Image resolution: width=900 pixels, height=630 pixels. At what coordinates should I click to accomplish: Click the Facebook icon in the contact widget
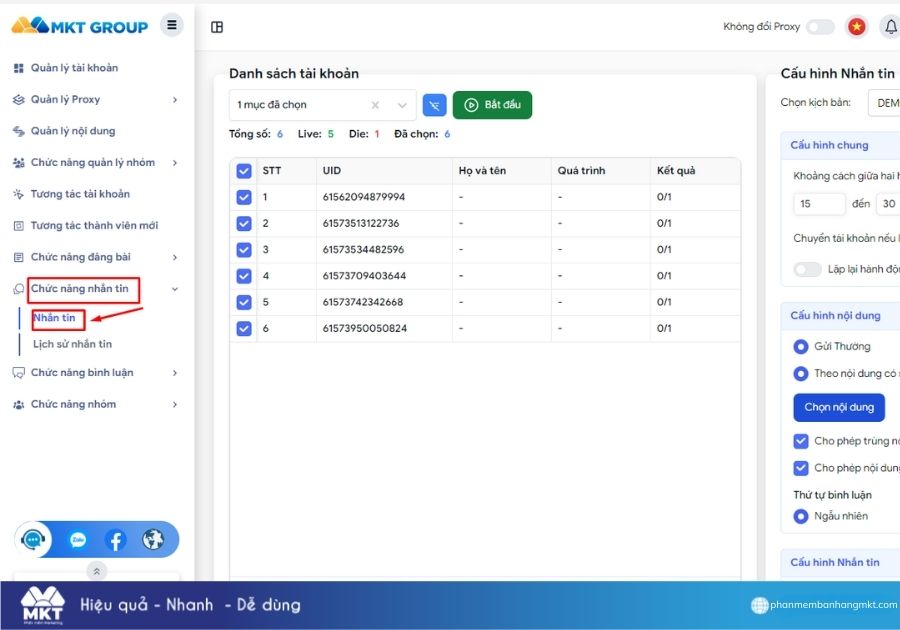click(116, 539)
